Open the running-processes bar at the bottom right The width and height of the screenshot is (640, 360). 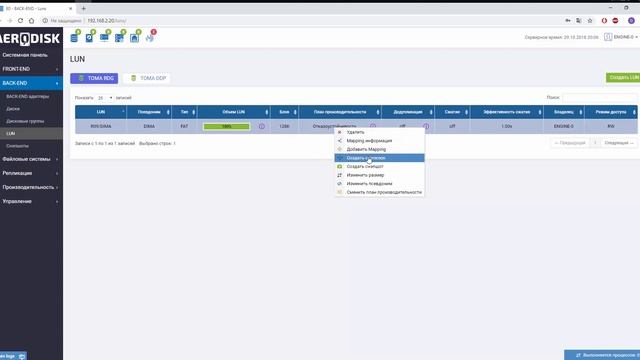point(602,355)
